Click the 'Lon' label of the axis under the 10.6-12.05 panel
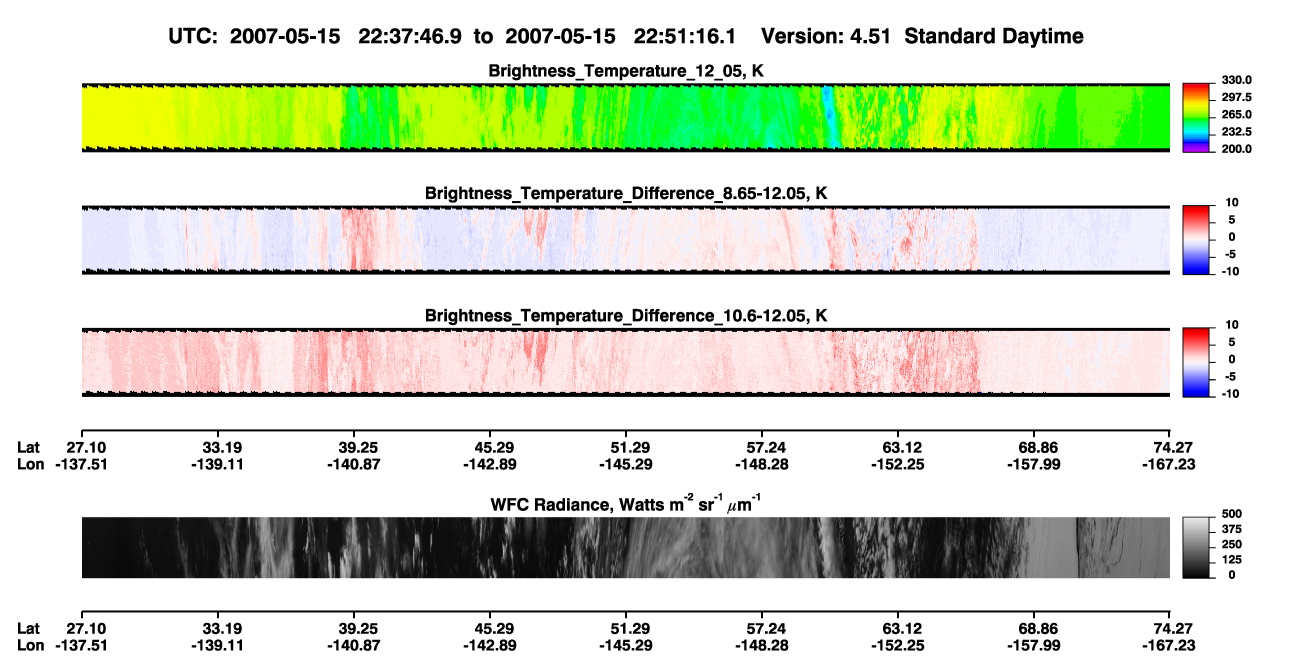The image size is (1300, 667). [x=31, y=464]
